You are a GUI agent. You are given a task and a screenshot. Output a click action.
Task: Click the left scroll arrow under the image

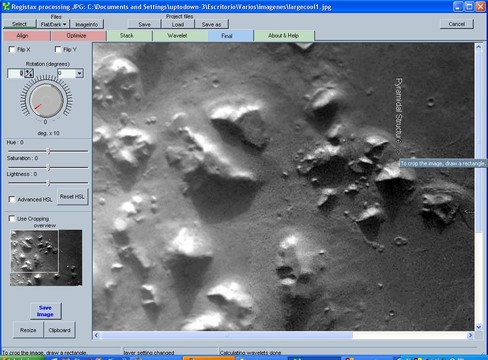coord(96,335)
